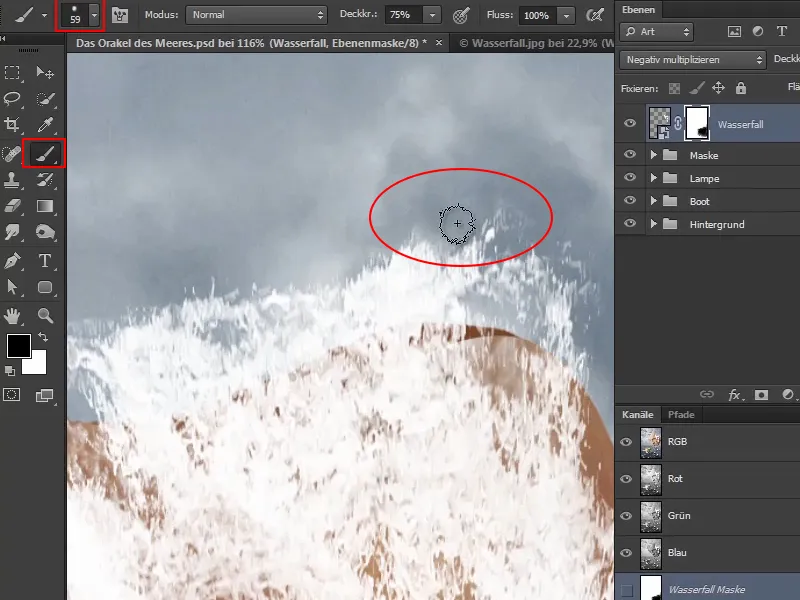Screen dimensions: 800x600
Task: Toggle visibility of the Grün channel
Action: [x=626, y=516]
